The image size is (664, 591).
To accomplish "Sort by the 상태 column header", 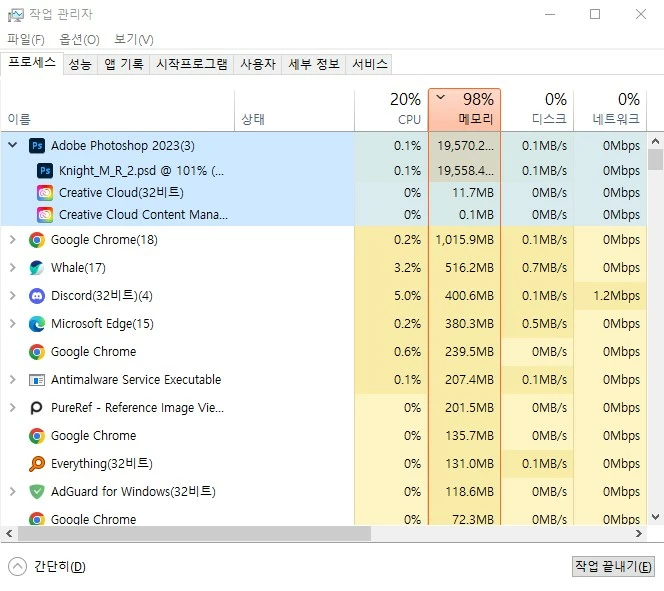I will coord(294,110).
